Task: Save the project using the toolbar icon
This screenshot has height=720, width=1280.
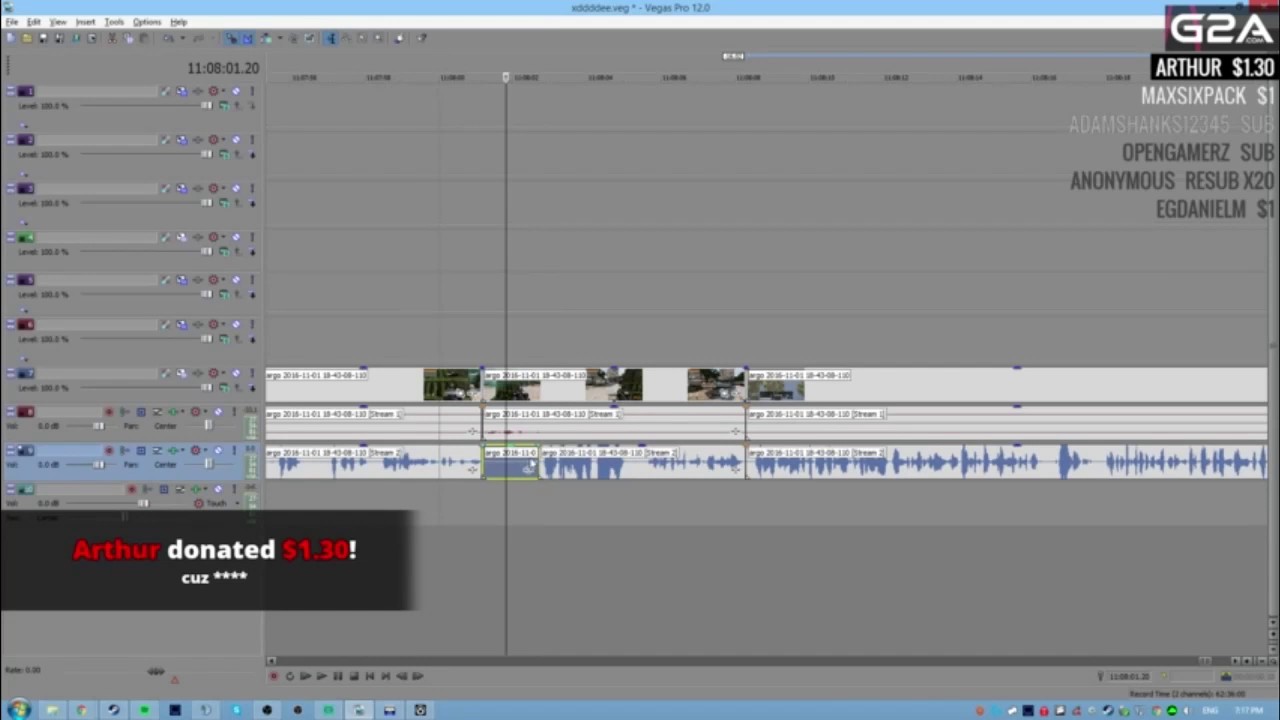Action: tap(44, 38)
